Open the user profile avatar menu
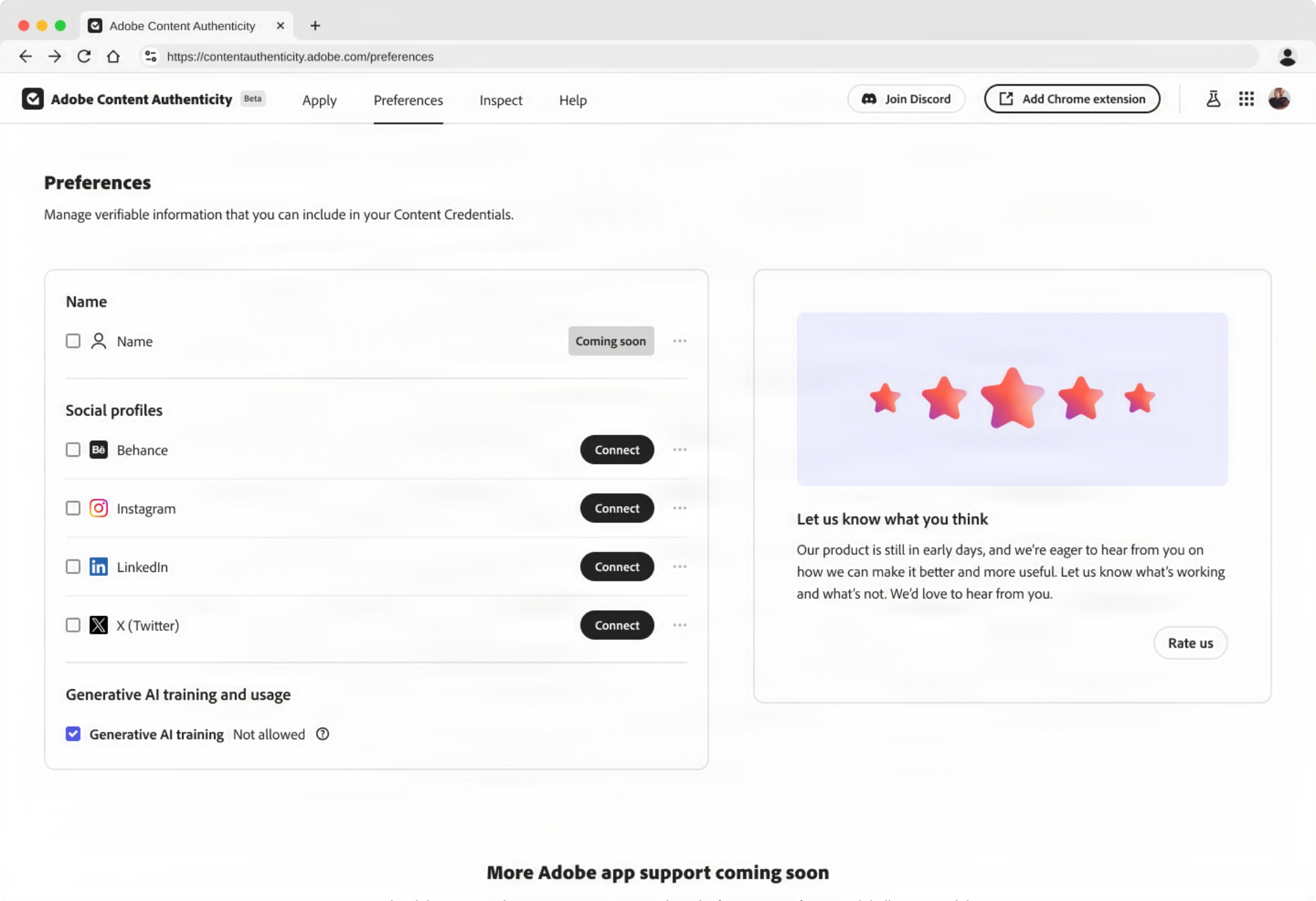Screen dimensions: 1316x901 [1279, 99]
